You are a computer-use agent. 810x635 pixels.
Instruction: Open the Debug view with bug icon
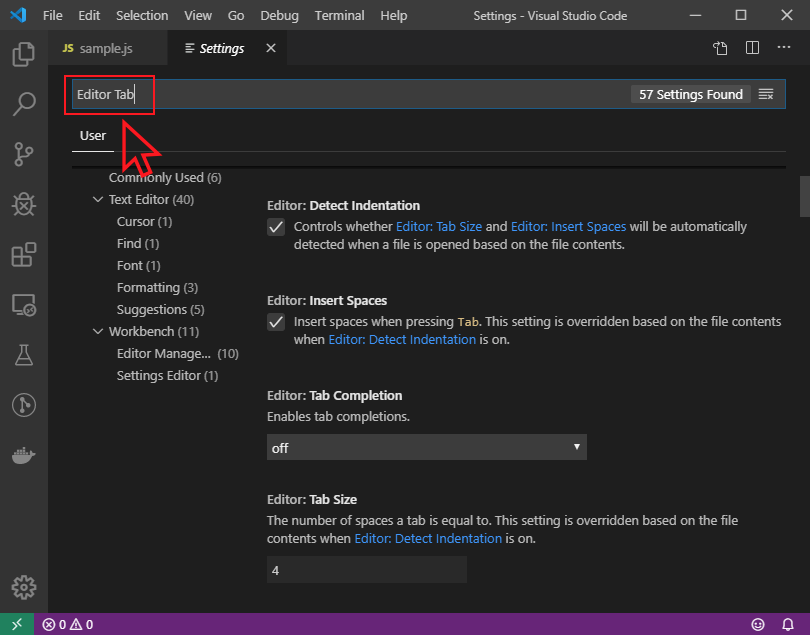click(23, 205)
